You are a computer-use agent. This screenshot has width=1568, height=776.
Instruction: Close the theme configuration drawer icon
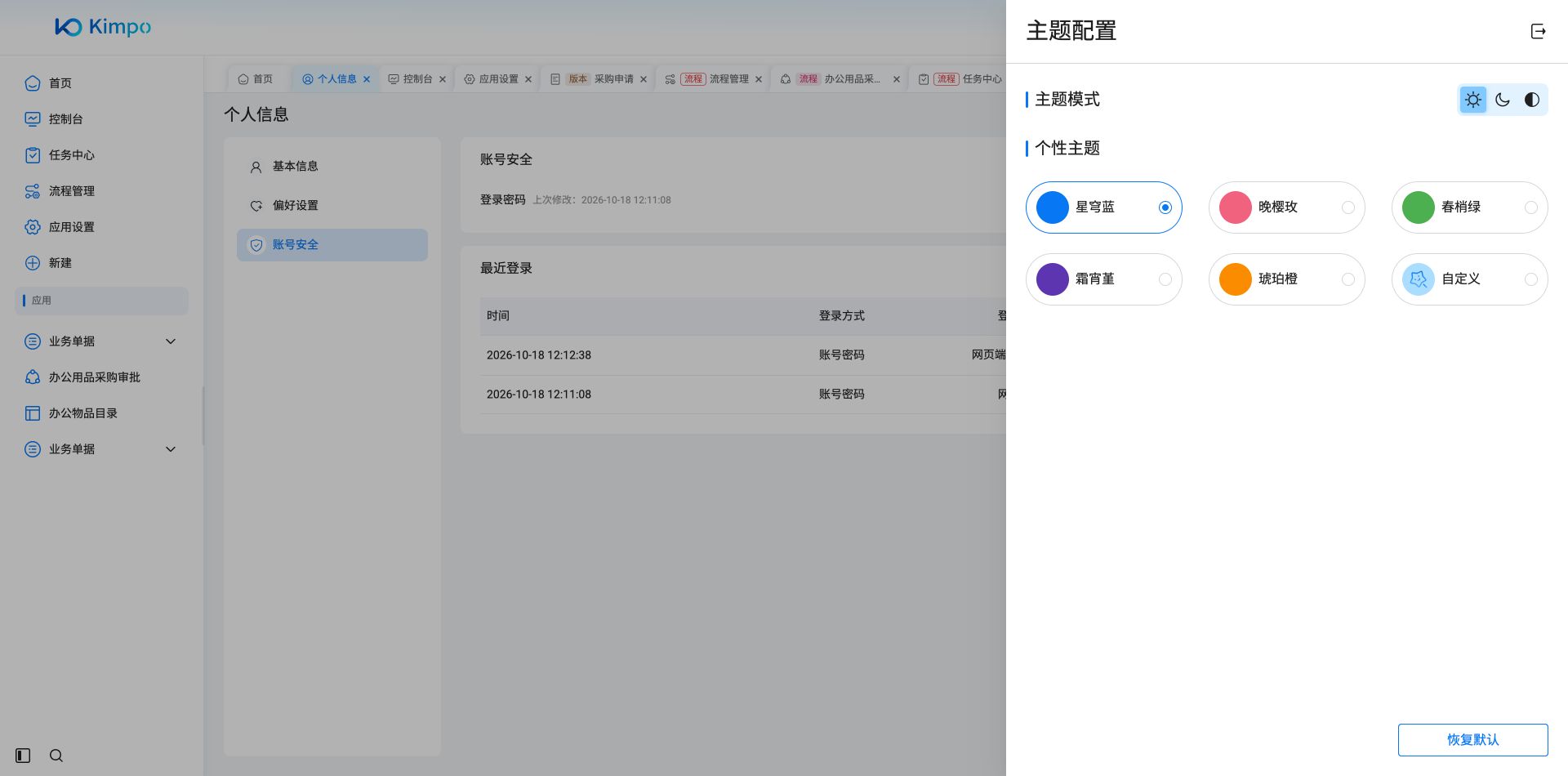(1538, 31)
